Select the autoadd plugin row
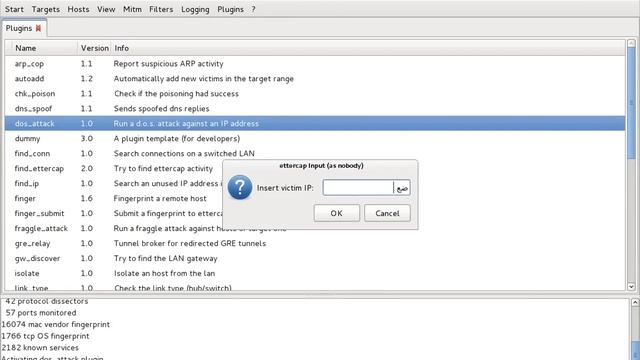 point(315,78)
